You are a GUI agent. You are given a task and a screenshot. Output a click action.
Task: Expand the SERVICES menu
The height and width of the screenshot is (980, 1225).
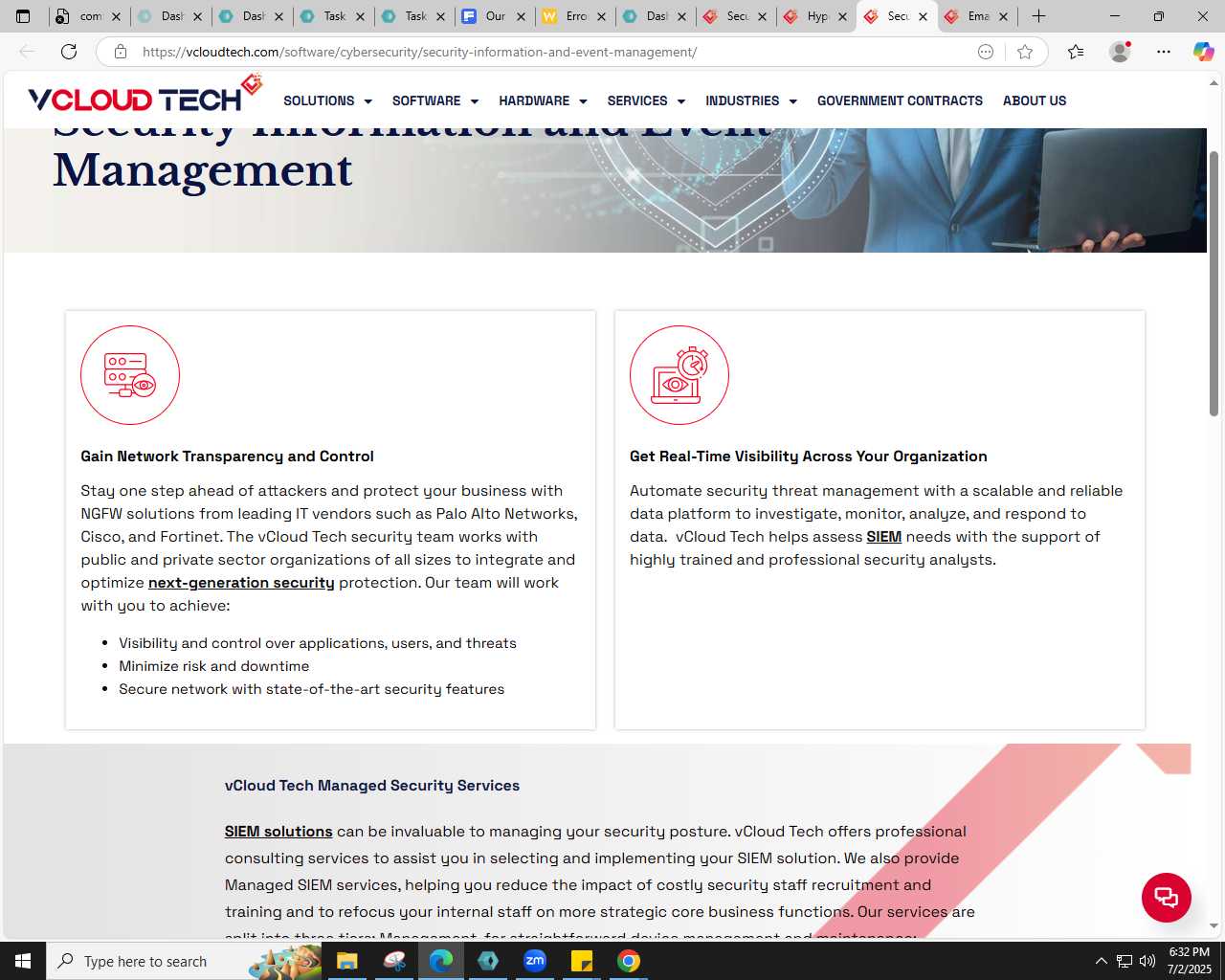(646, 100)
